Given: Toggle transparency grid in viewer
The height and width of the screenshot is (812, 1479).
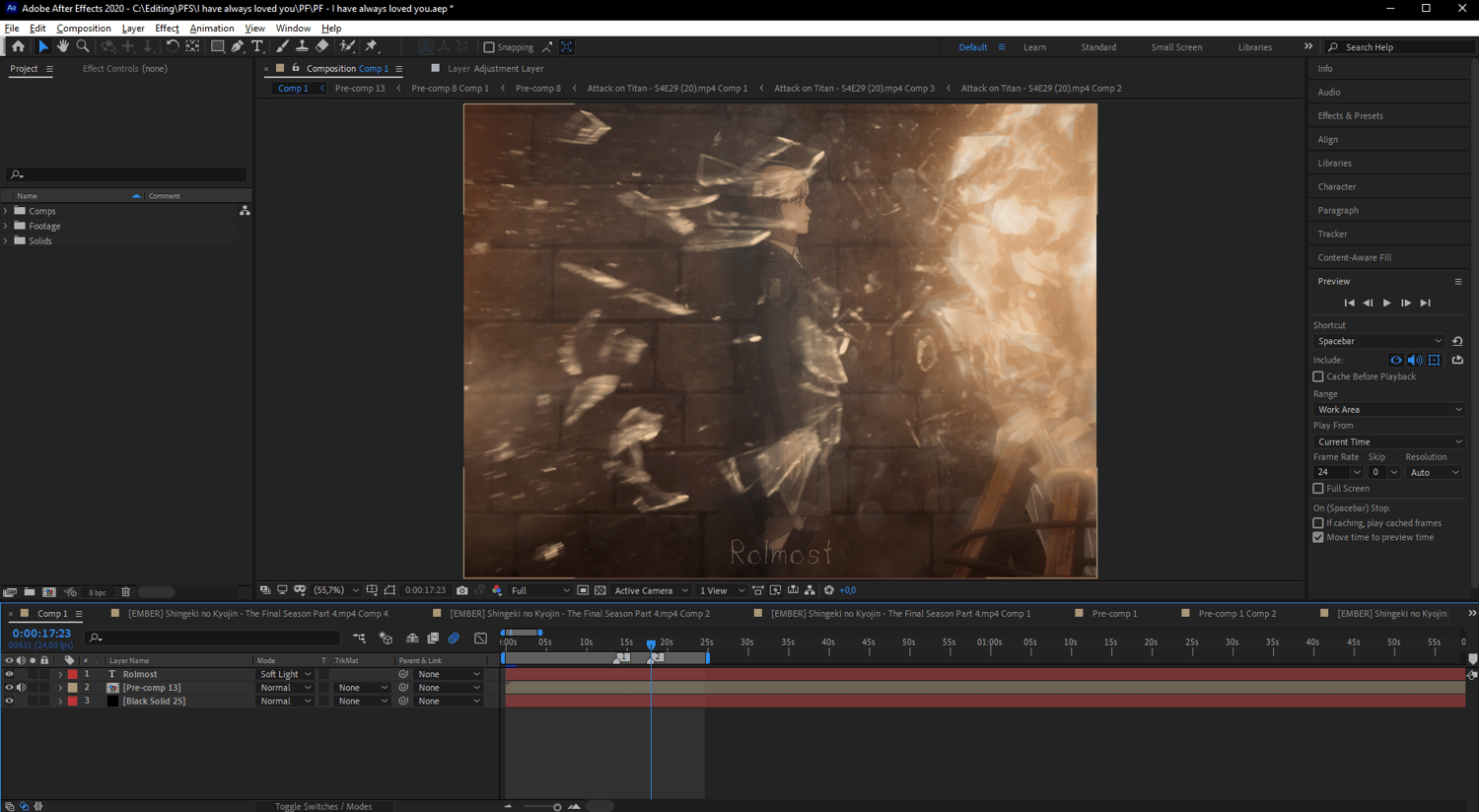Looking at the screenshot, I should point(599,590).
